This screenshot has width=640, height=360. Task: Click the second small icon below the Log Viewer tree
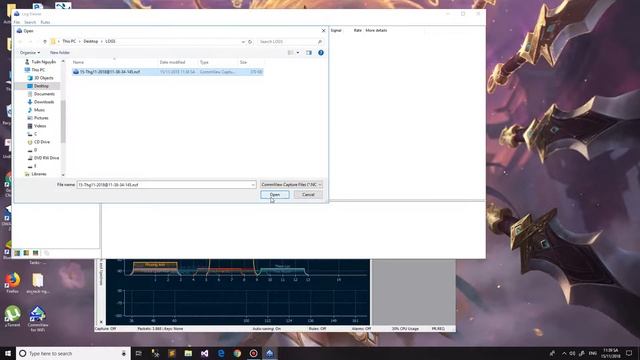click(26, 253)
